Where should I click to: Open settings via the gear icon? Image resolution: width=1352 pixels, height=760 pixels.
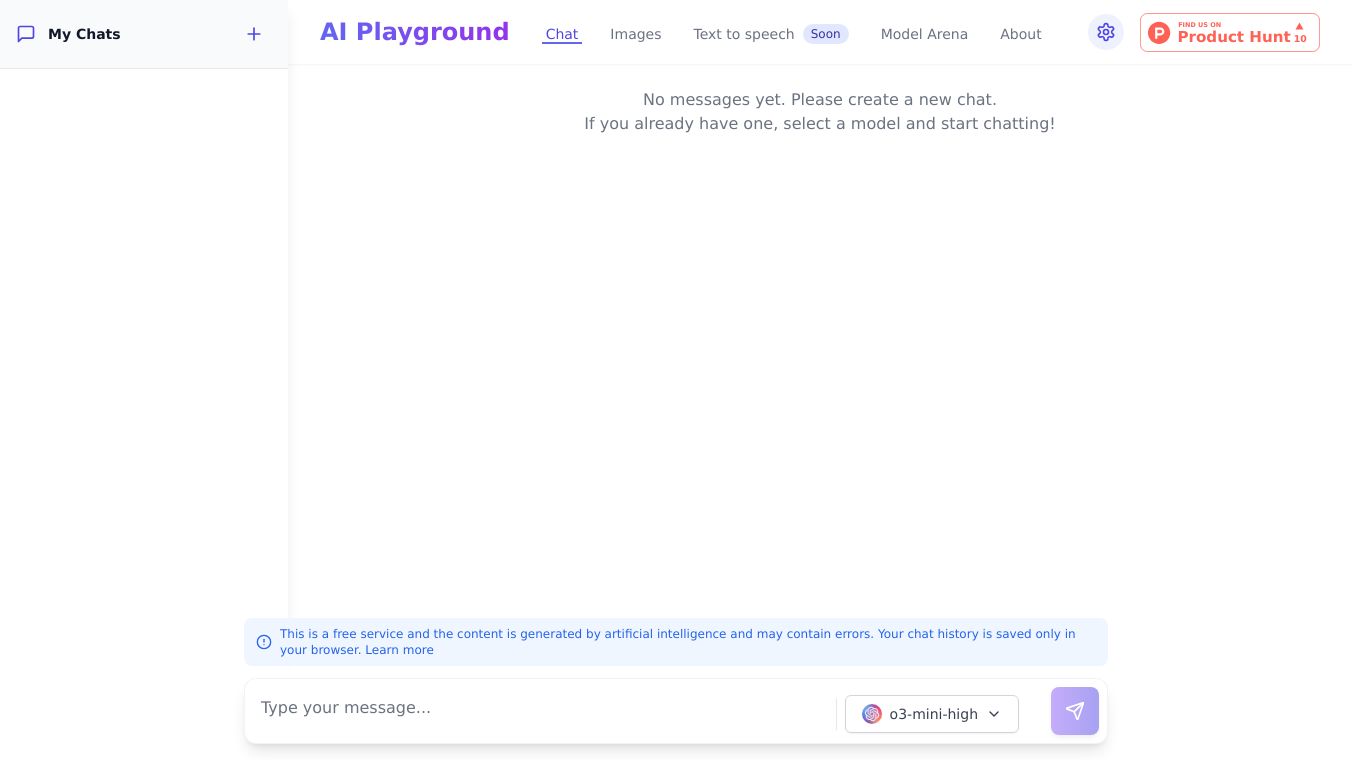pos(1105,32)
